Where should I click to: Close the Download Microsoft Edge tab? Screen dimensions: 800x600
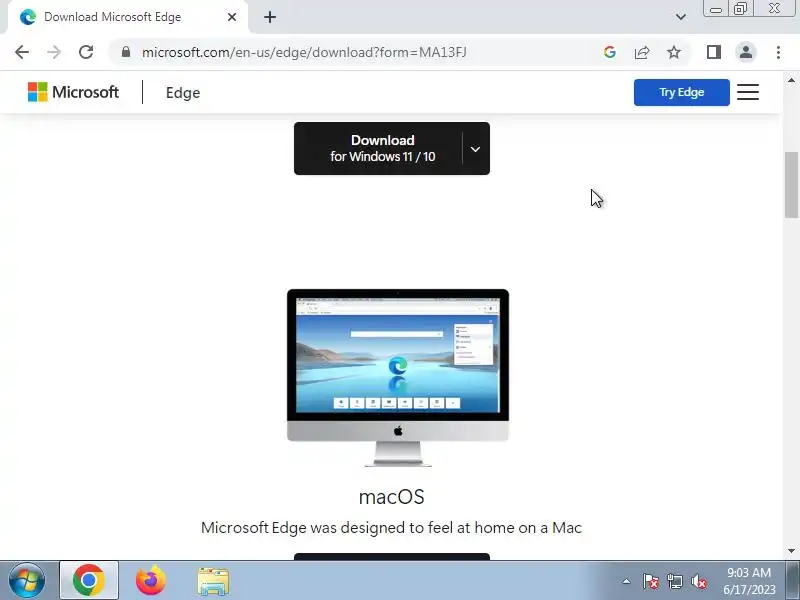232,17
